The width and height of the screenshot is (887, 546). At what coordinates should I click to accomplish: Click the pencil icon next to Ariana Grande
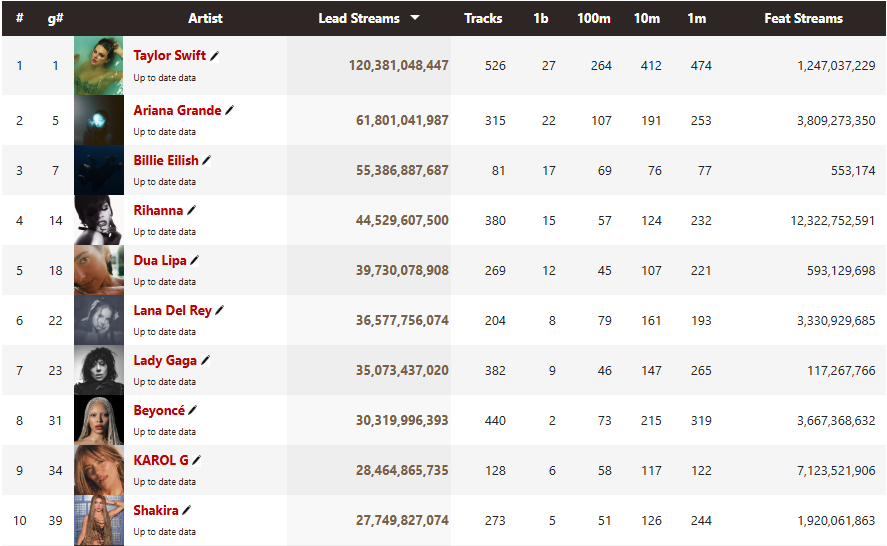(229, 110)
